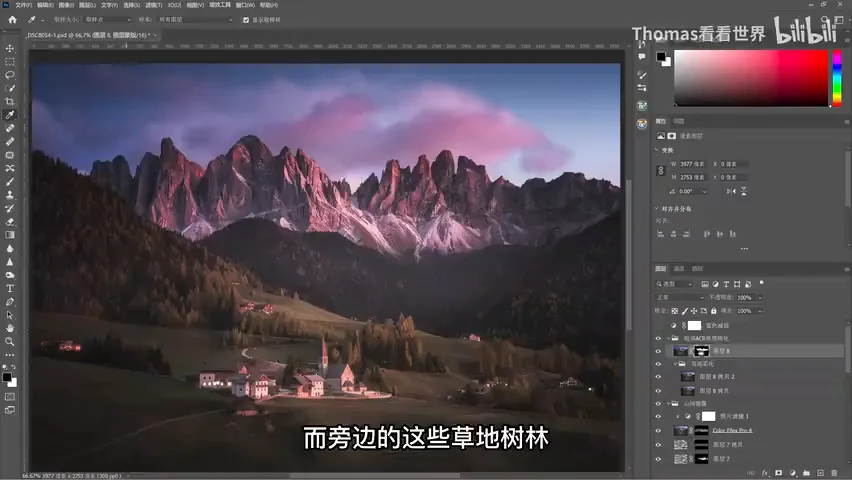Select the Type tool in the toolbar

tap(10, 288)
